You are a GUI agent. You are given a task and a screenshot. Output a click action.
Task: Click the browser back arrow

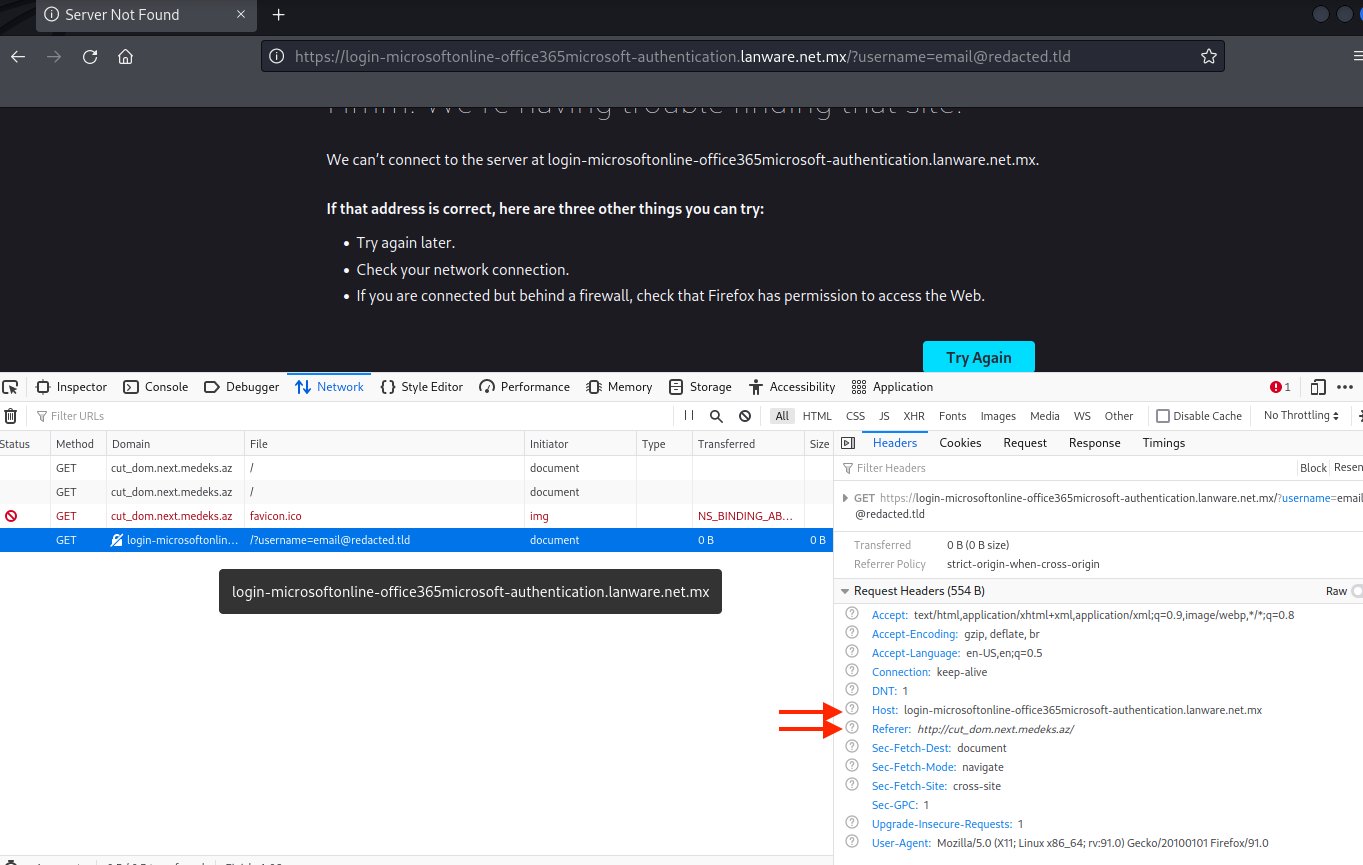17,56
